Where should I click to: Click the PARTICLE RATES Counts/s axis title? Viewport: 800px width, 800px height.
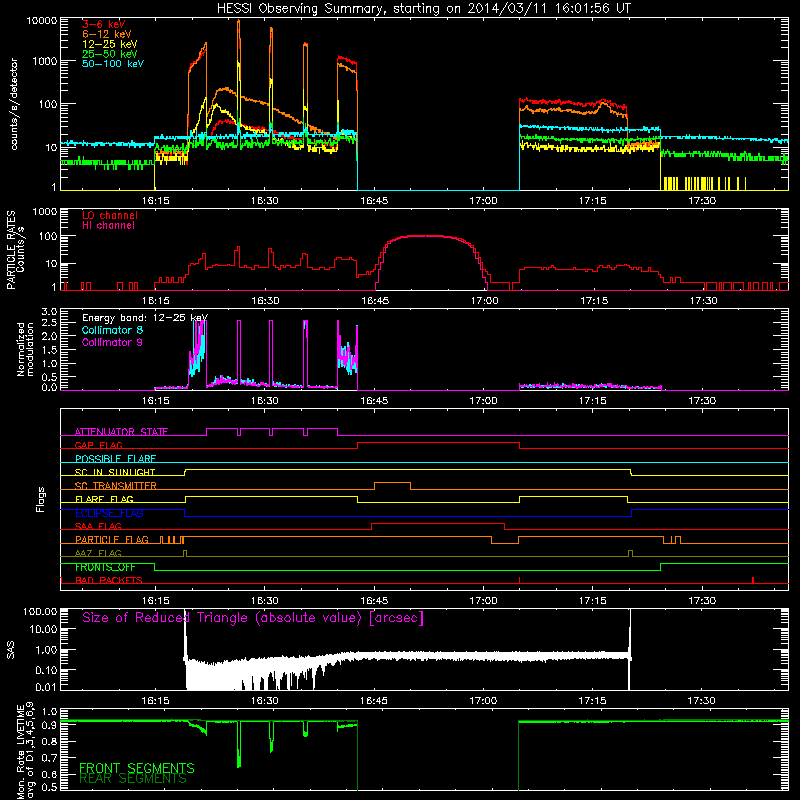coord(15,250)
